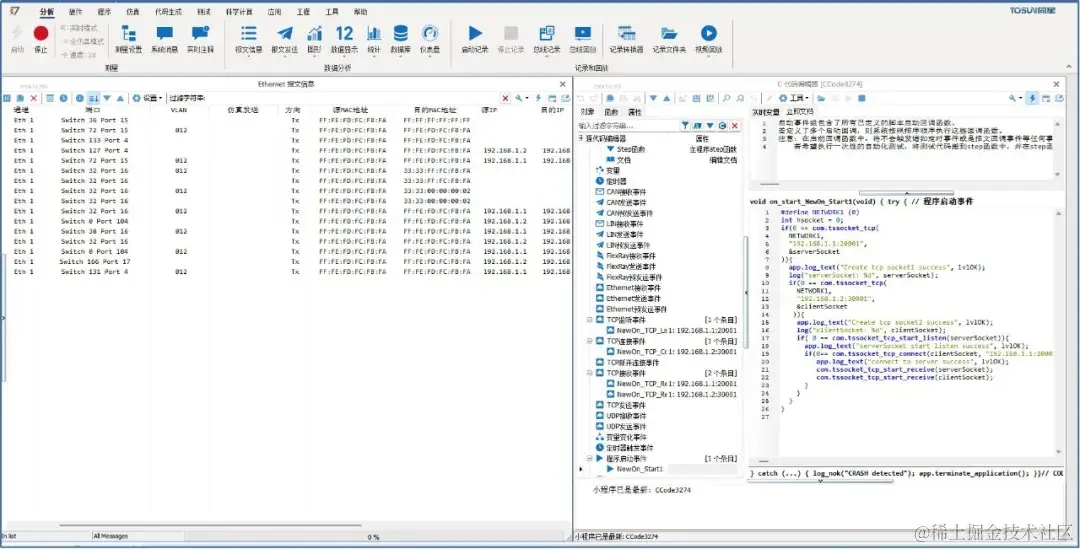Collapse the 程序启动事件 tree node
This screenshot has height=549, width=1080.
590,458
